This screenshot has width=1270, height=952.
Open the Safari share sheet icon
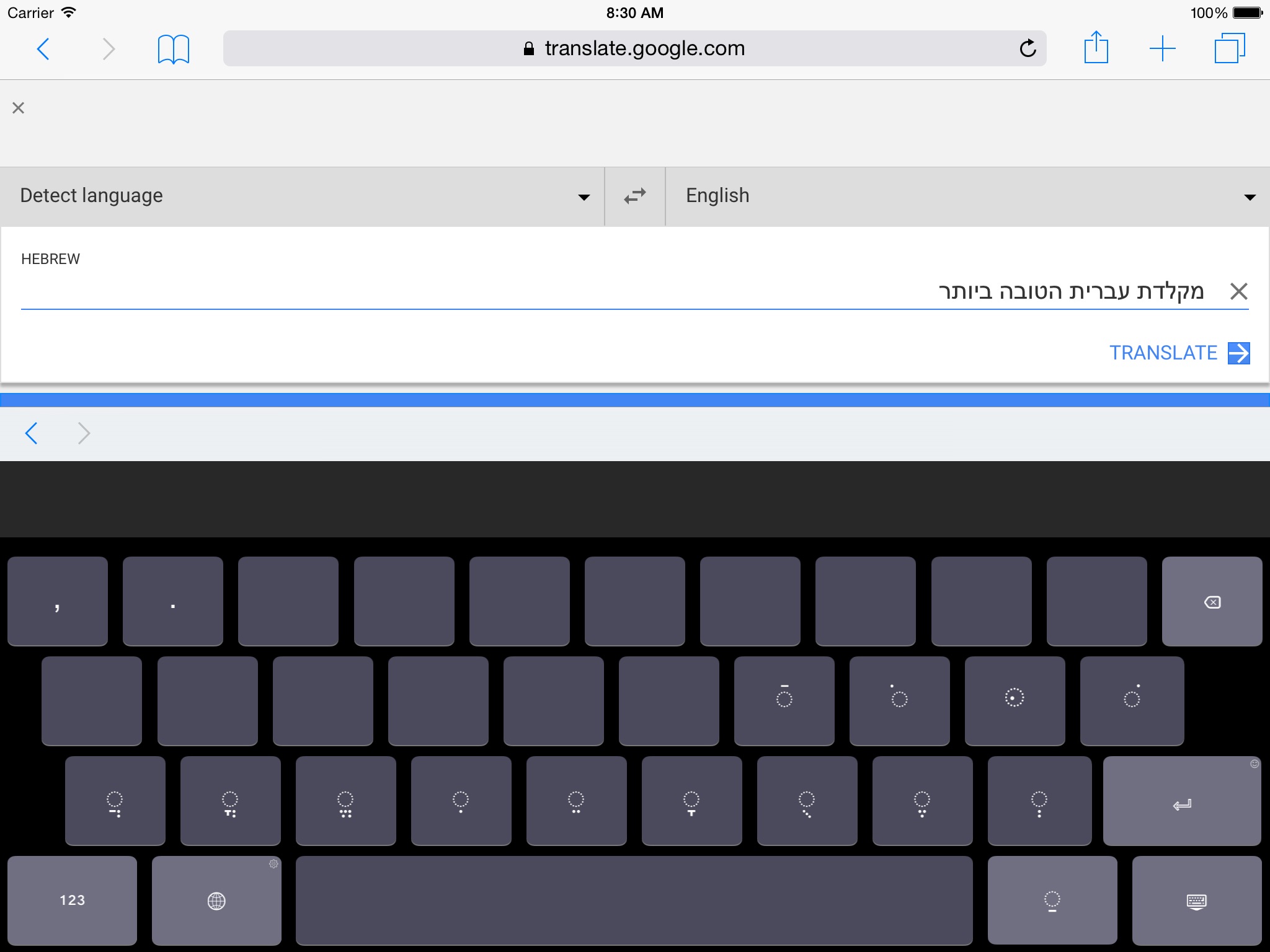point(1096,48)
